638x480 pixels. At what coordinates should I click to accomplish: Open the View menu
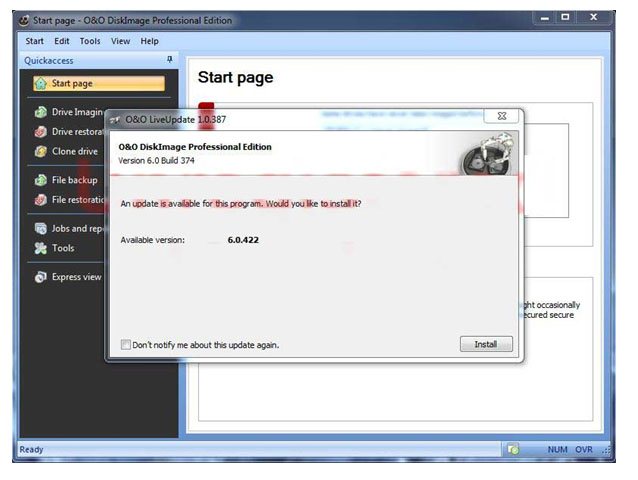(120, 41)
